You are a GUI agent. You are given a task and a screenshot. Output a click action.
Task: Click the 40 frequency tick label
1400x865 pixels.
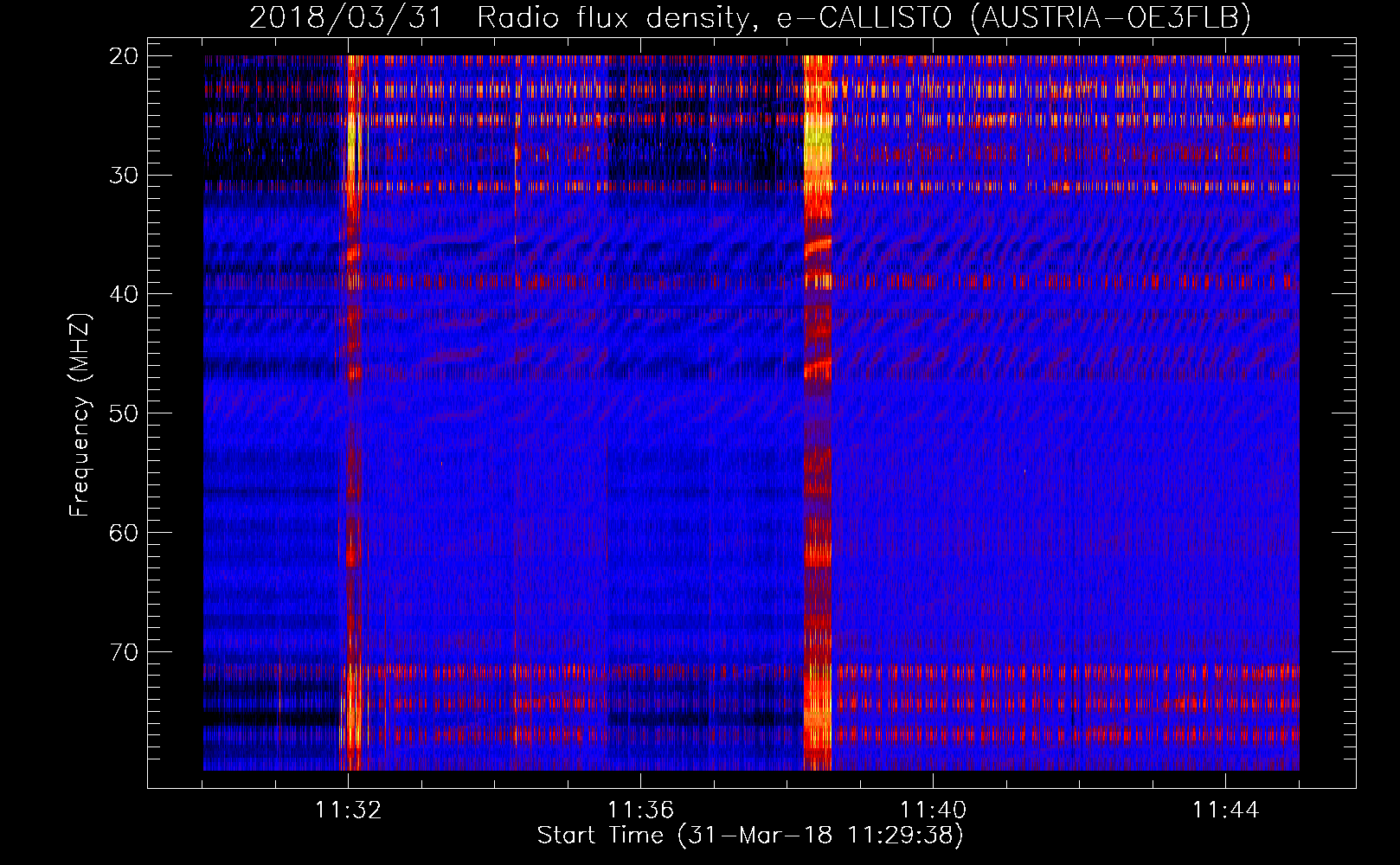click(125, 294)
